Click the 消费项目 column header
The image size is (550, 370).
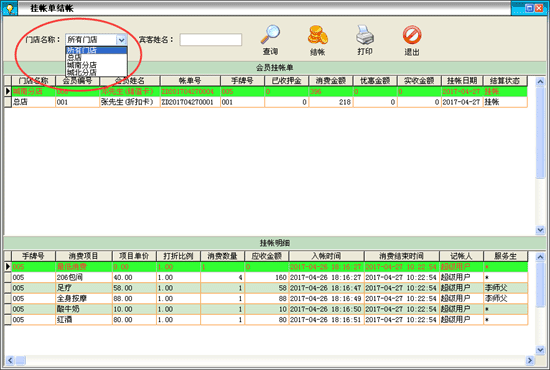tap(83, 256)
